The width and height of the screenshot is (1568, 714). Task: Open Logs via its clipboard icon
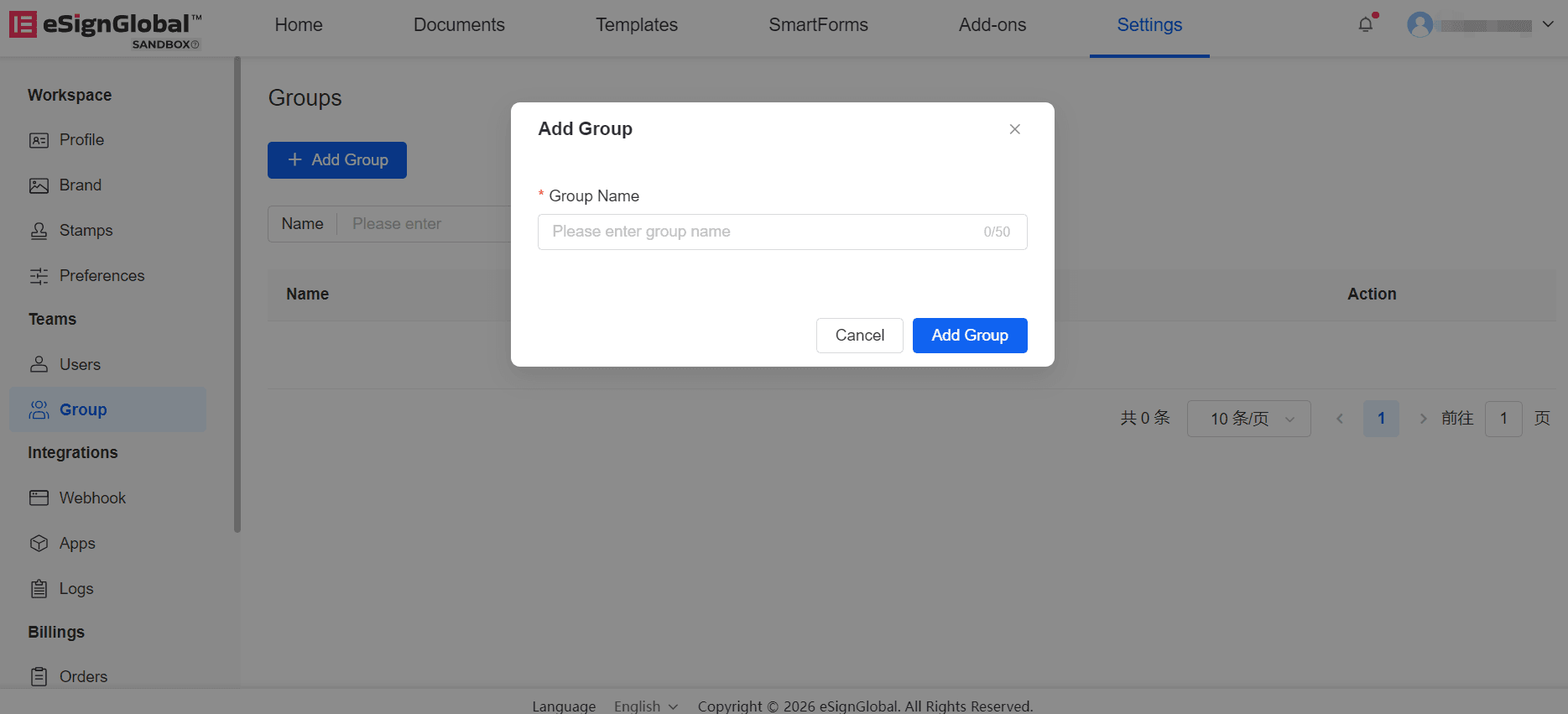[39, 589]
